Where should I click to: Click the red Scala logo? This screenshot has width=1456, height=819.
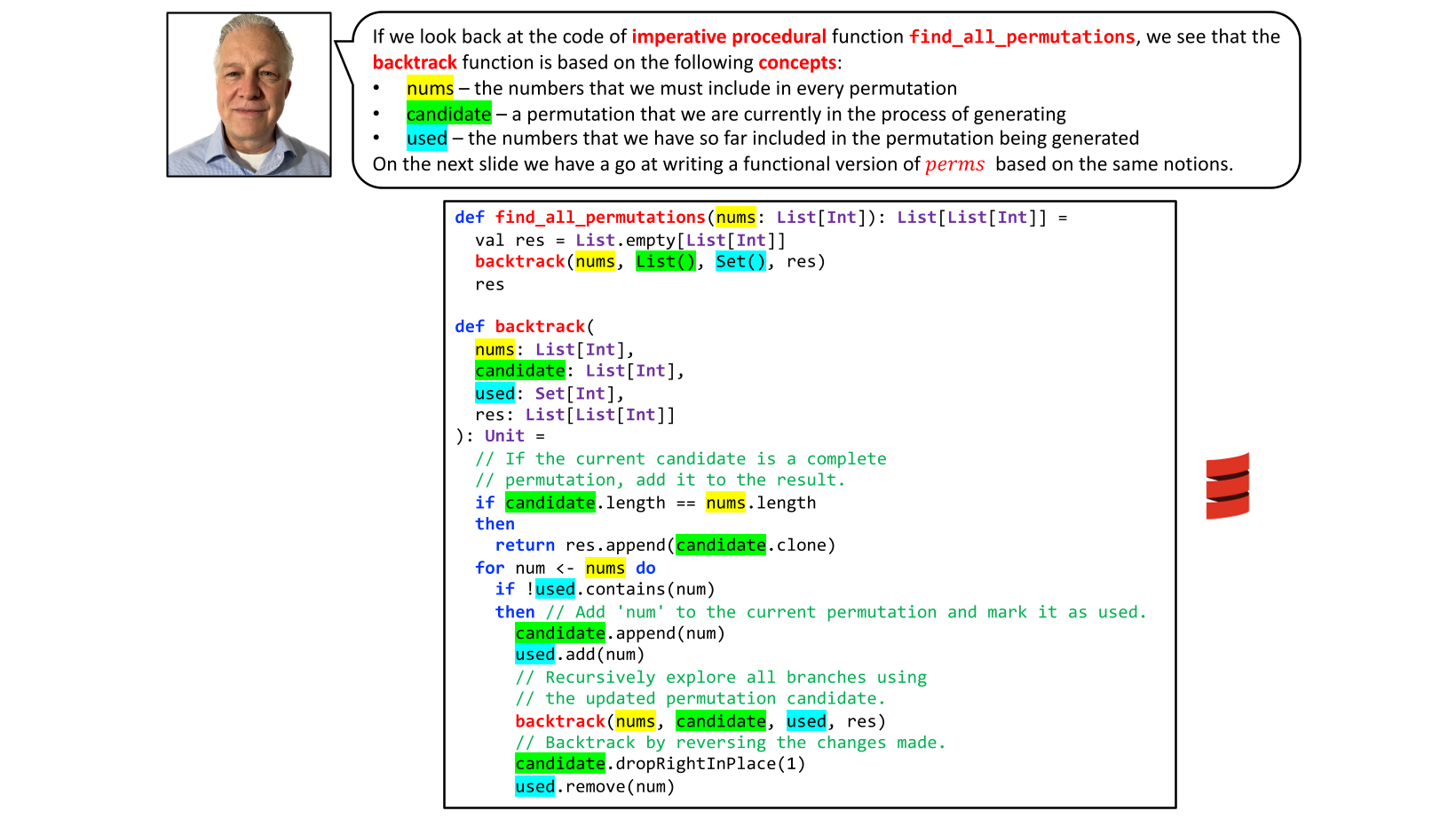(x=1227, y=486)
